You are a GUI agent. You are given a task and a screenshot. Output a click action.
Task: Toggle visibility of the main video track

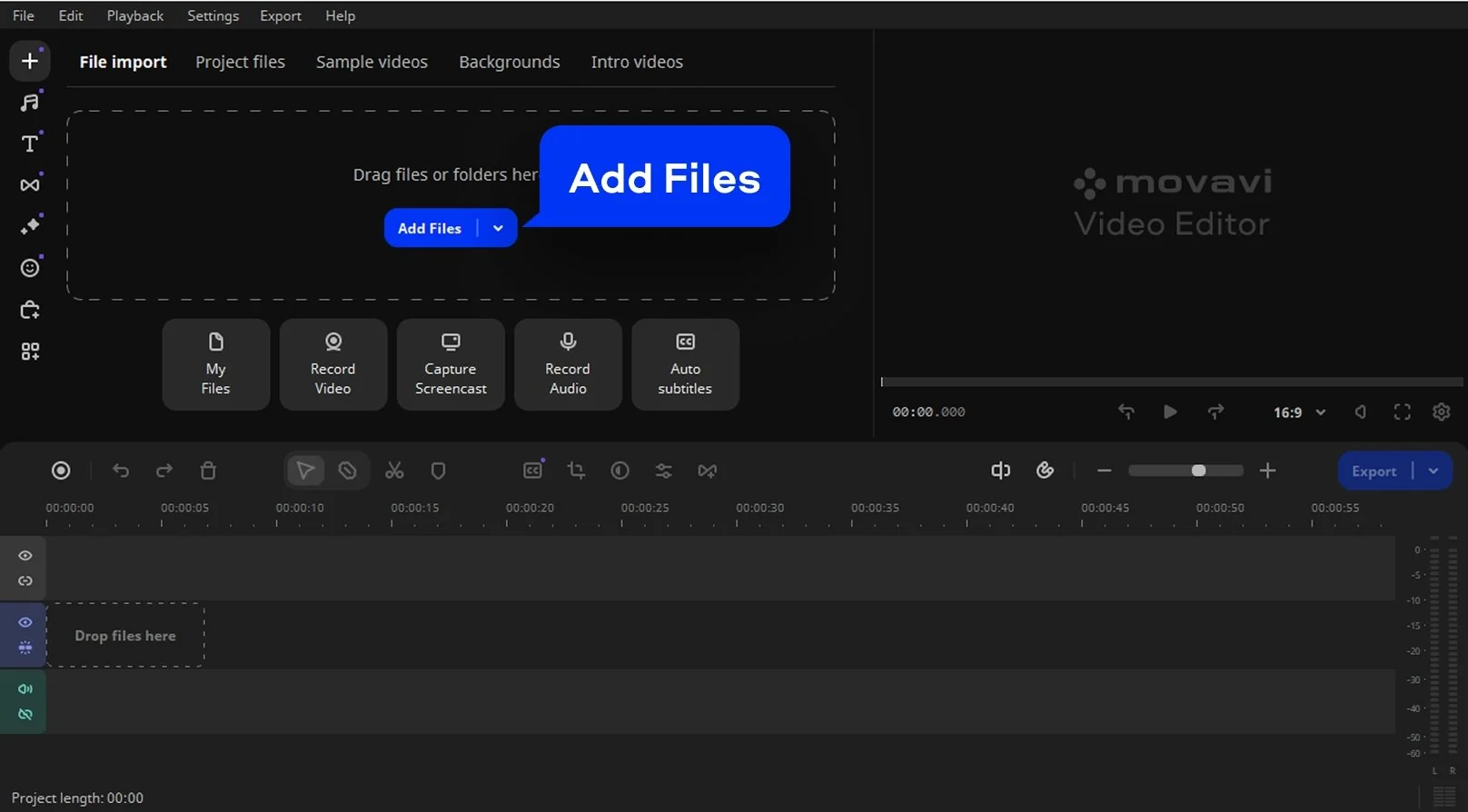click(25, 622)
